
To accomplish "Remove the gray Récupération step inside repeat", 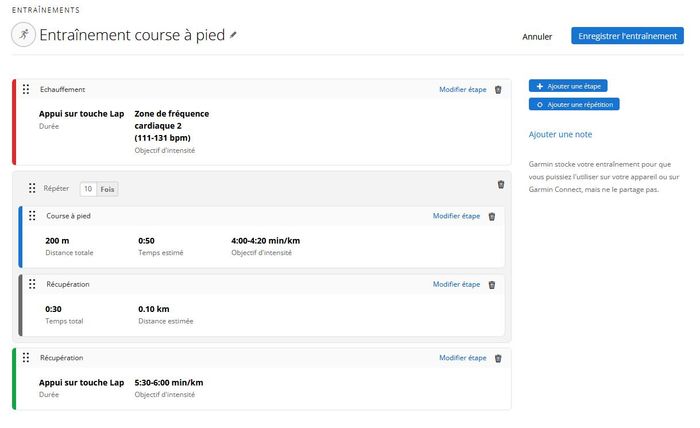I will (x=491, y=285).
